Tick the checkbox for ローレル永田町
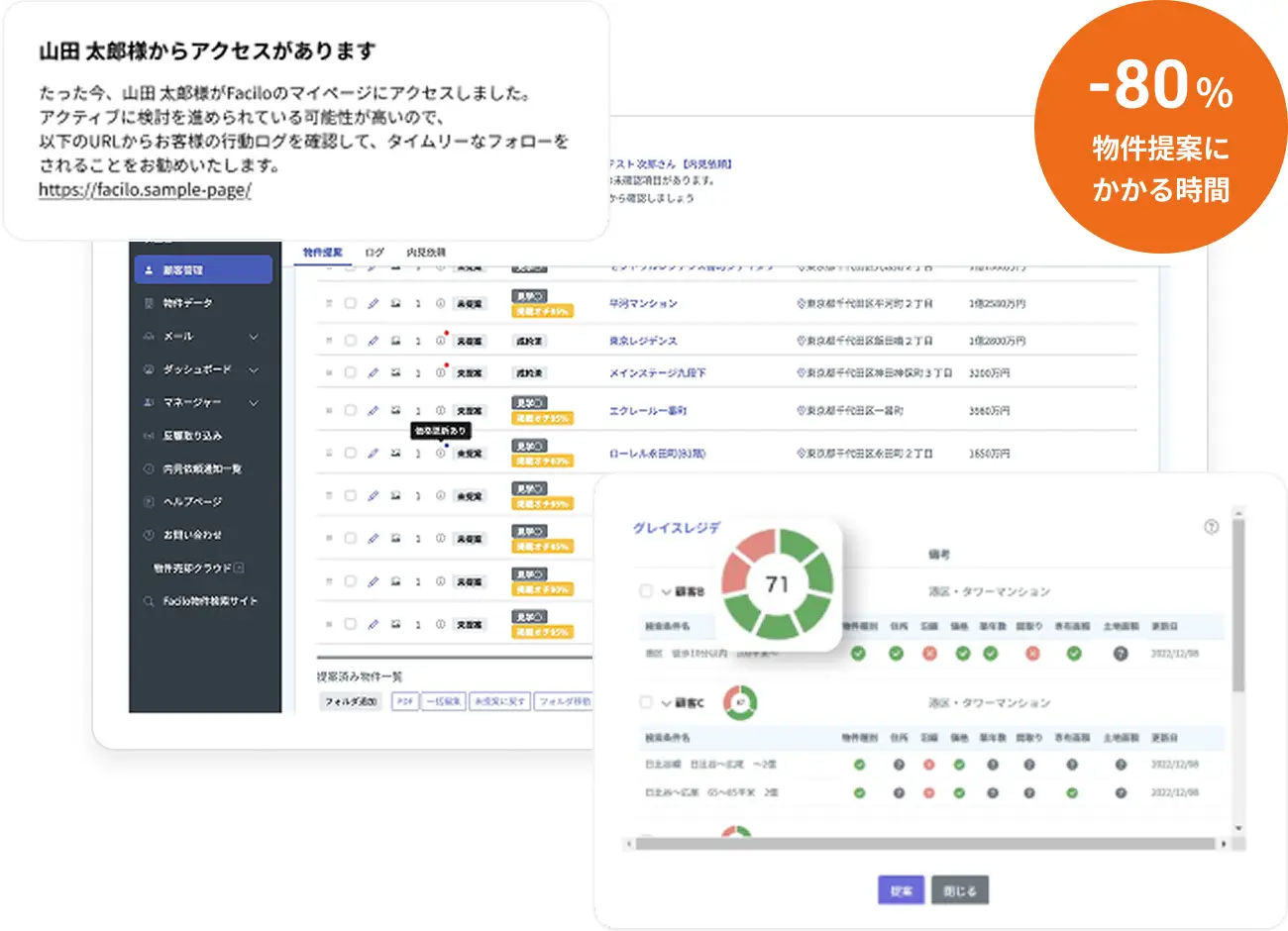1288x931 pixels. click(x=350, y=454)
